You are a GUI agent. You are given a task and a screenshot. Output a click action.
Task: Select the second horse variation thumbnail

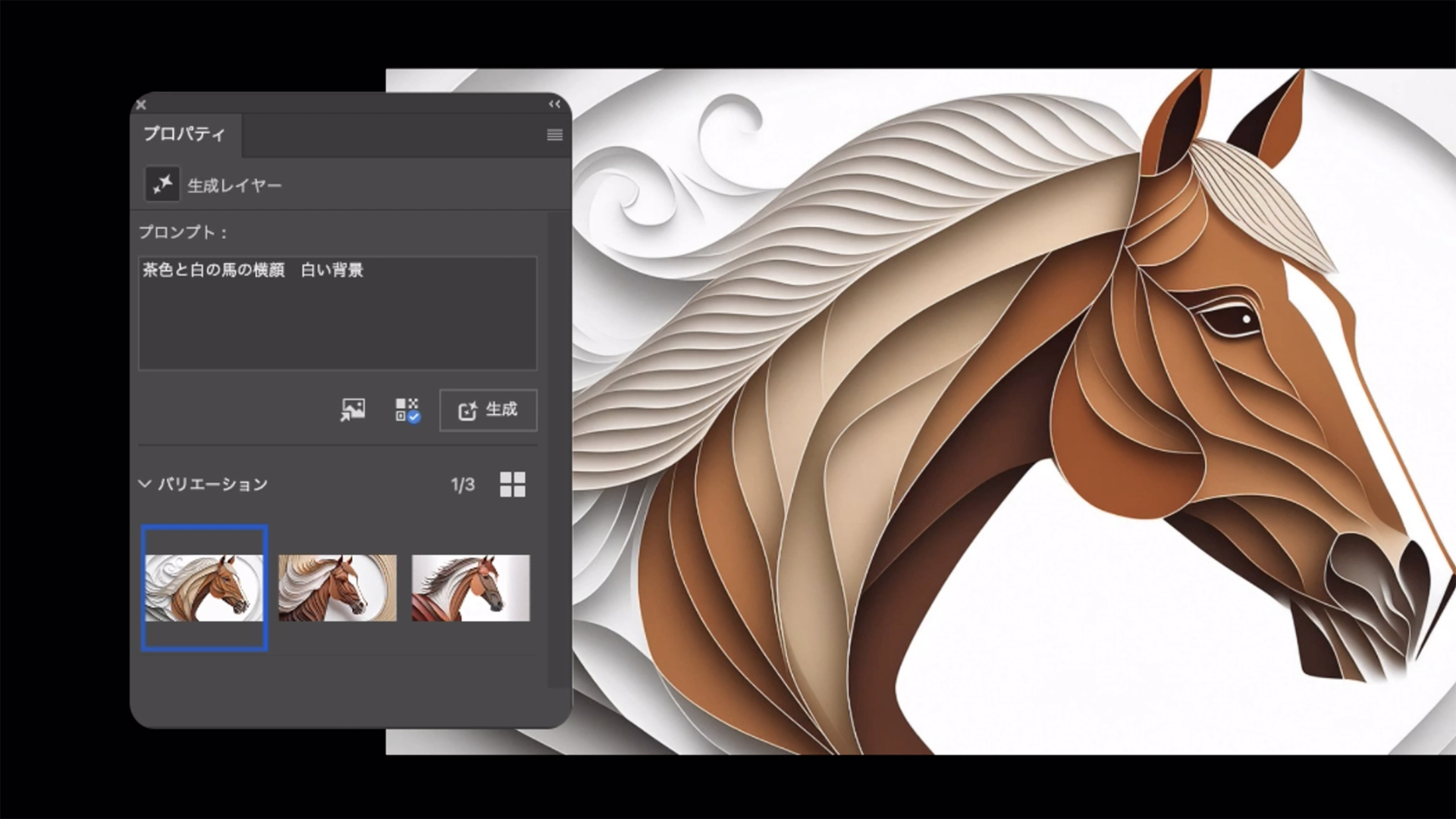[337, 588]
